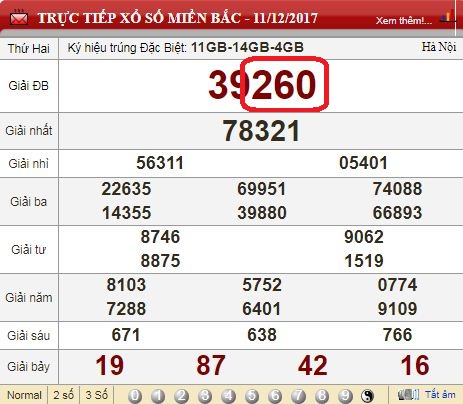Click the yin-yang symbol icon
463x404 pixels.
[367, 396]
